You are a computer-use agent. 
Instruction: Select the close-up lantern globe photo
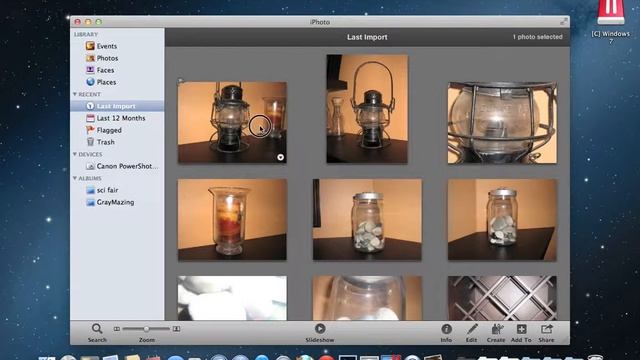(502, 123)
